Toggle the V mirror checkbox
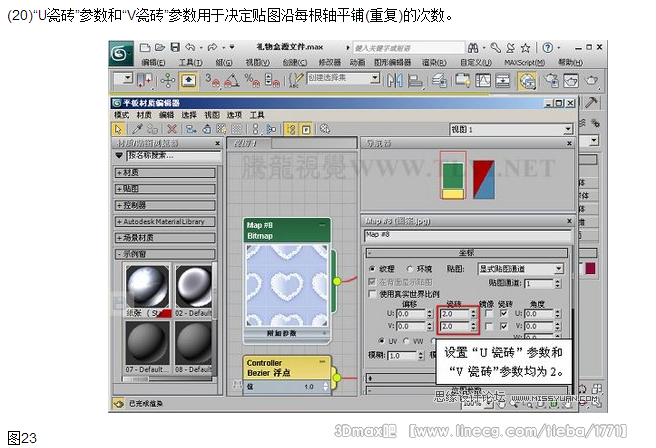Screen dimensions: 656x448 [x=488, y=326]
